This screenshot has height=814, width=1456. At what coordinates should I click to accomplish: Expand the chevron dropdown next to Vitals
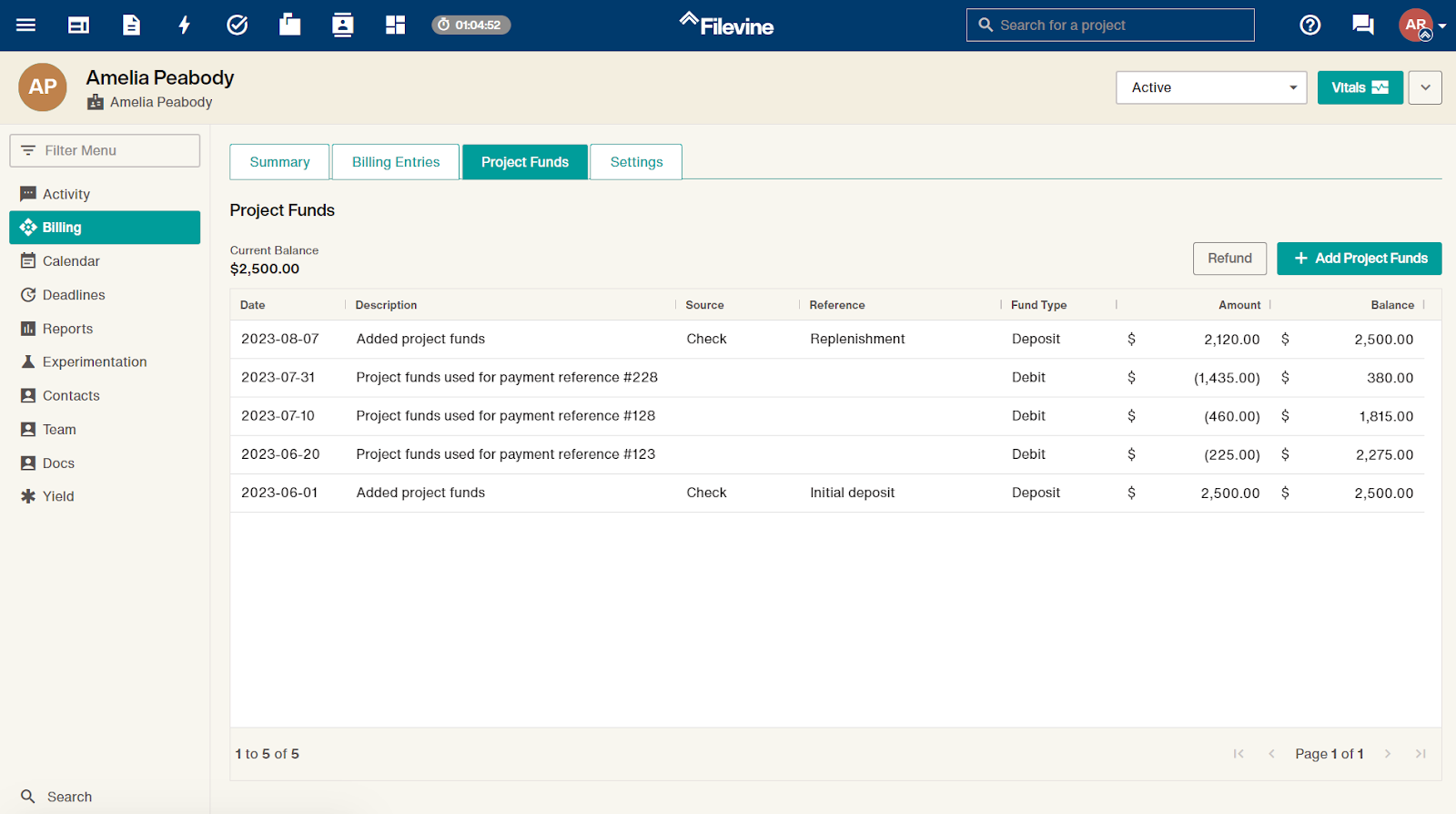click(x=1425, y=87)
